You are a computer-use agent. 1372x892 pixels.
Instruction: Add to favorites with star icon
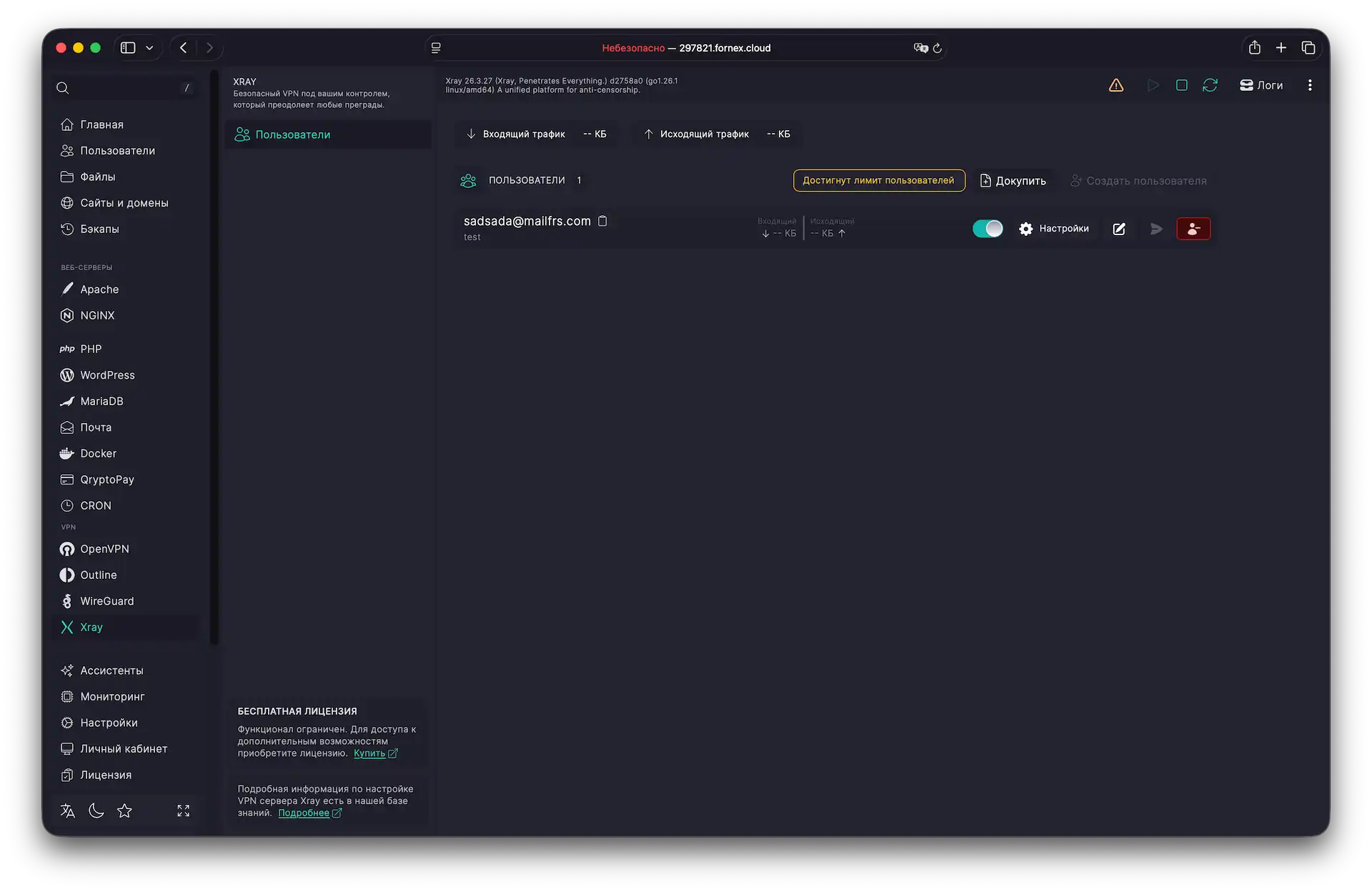pos(124,811)
